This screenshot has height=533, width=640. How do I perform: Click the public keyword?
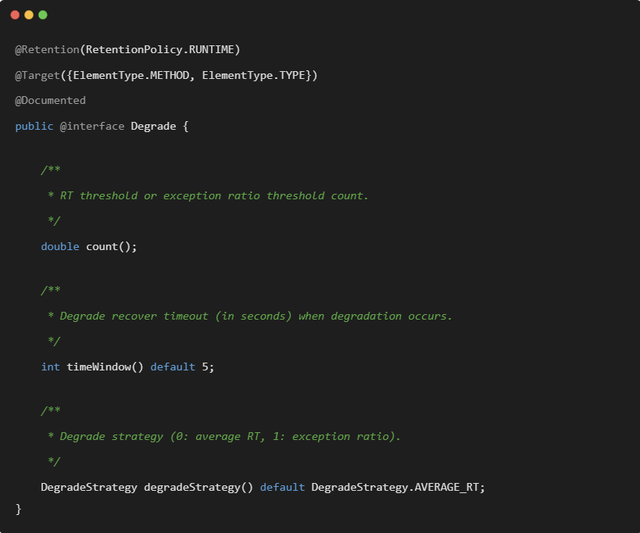tap(34, 127)
